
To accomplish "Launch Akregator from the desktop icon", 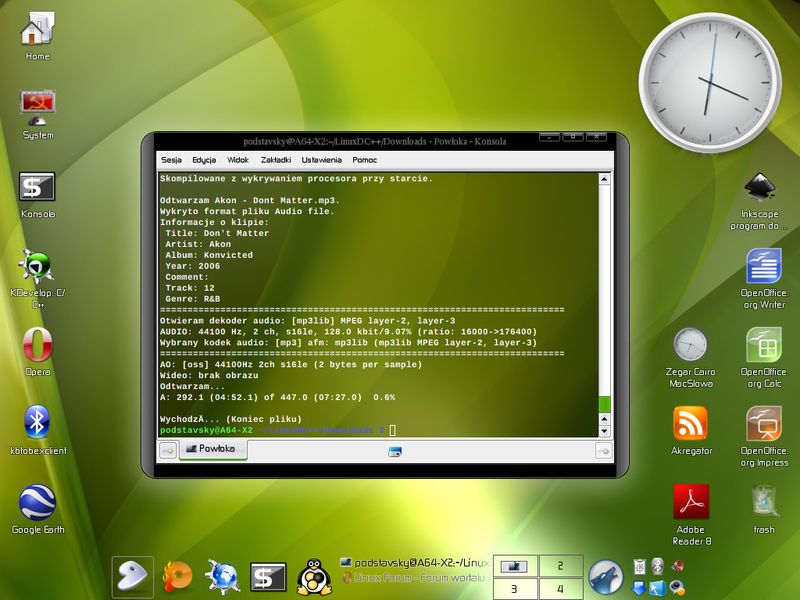I will (691, 430).
